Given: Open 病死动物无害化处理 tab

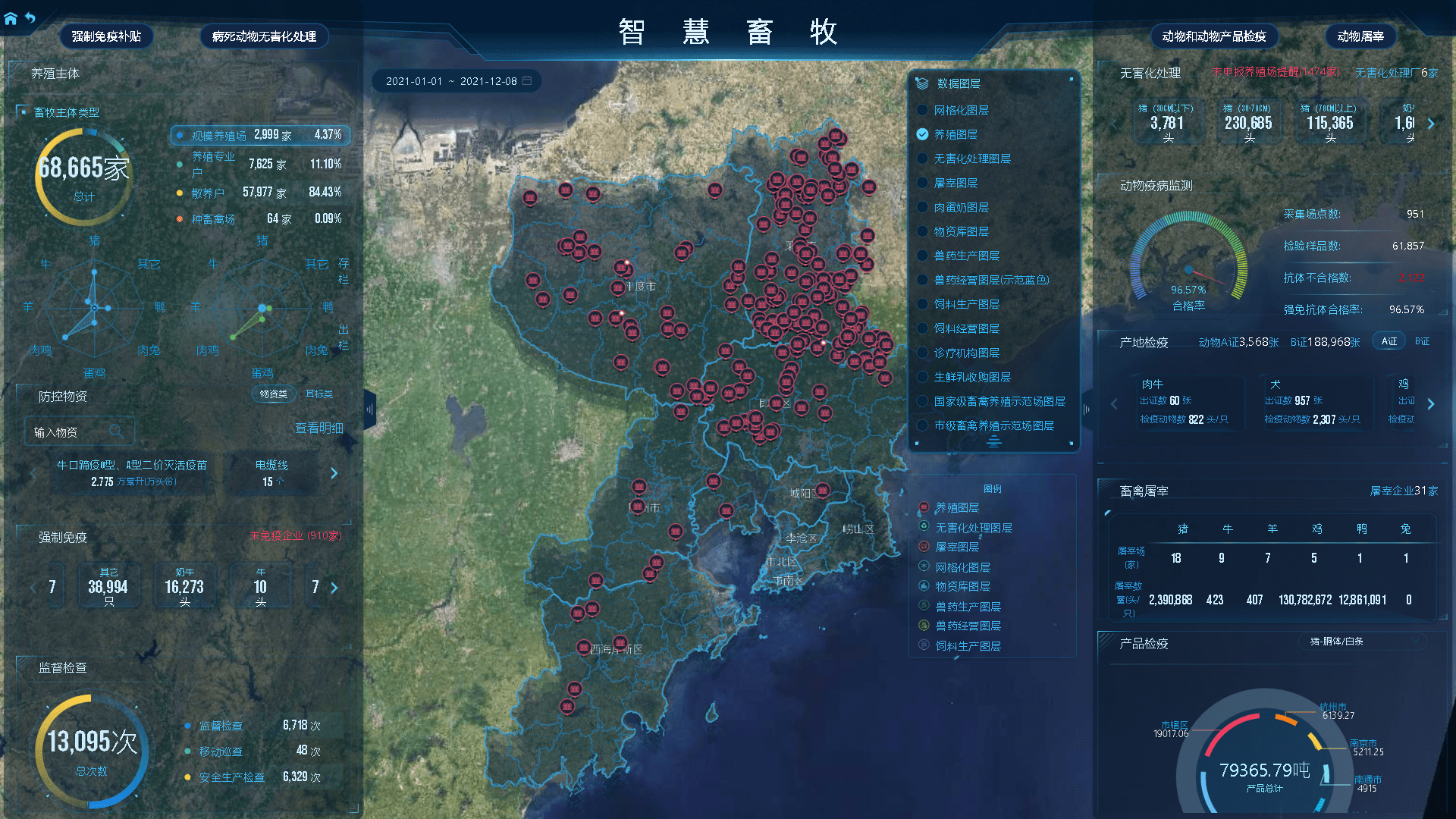Looking at the screenshot, I should 264,36.
